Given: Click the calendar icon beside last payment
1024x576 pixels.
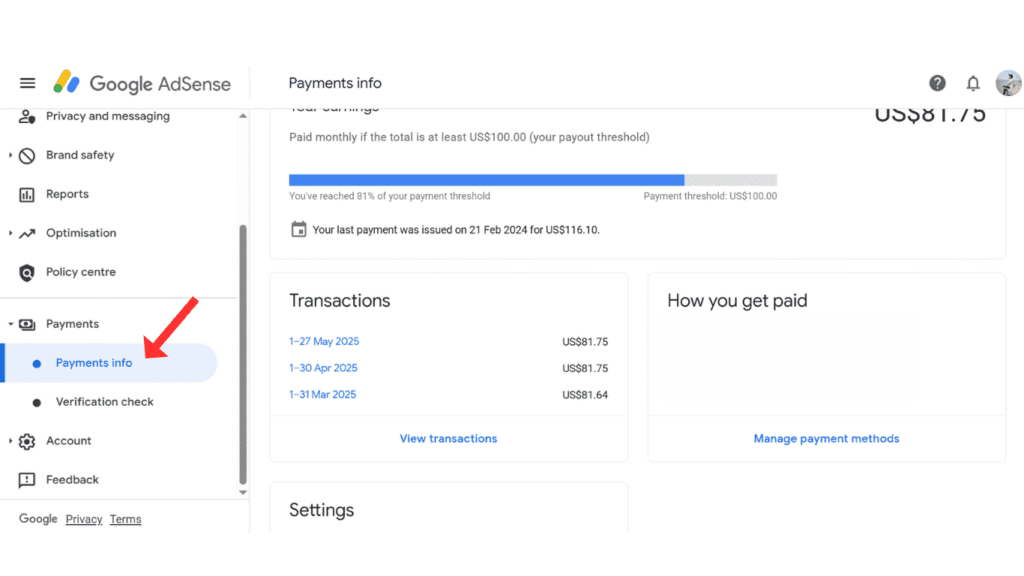Looking at the screenshot, I should click(x=298, y=229).
